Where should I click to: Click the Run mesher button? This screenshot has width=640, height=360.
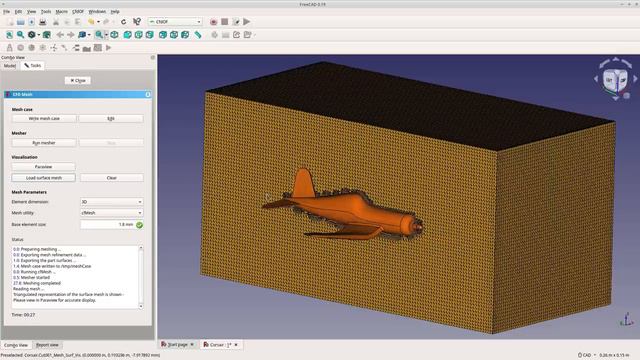pos(44,143)
